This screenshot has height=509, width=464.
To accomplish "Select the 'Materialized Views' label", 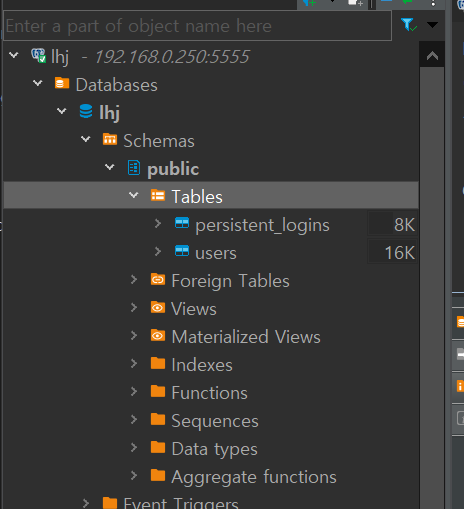I will 246,337.
